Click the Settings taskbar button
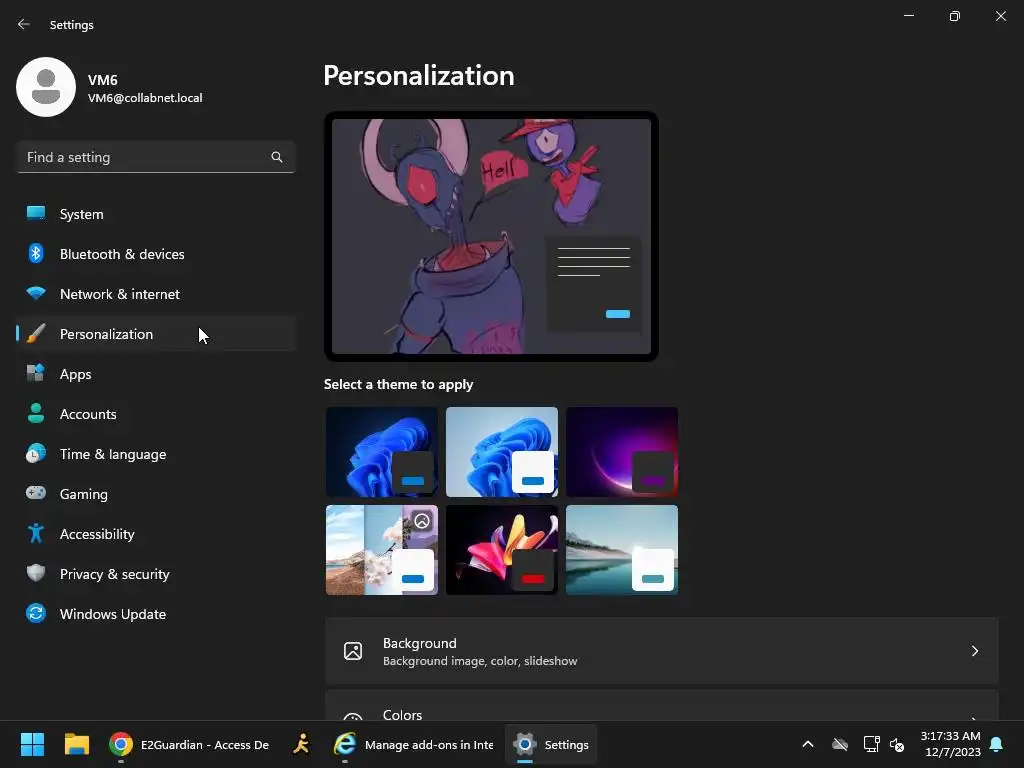 (551, 744)
